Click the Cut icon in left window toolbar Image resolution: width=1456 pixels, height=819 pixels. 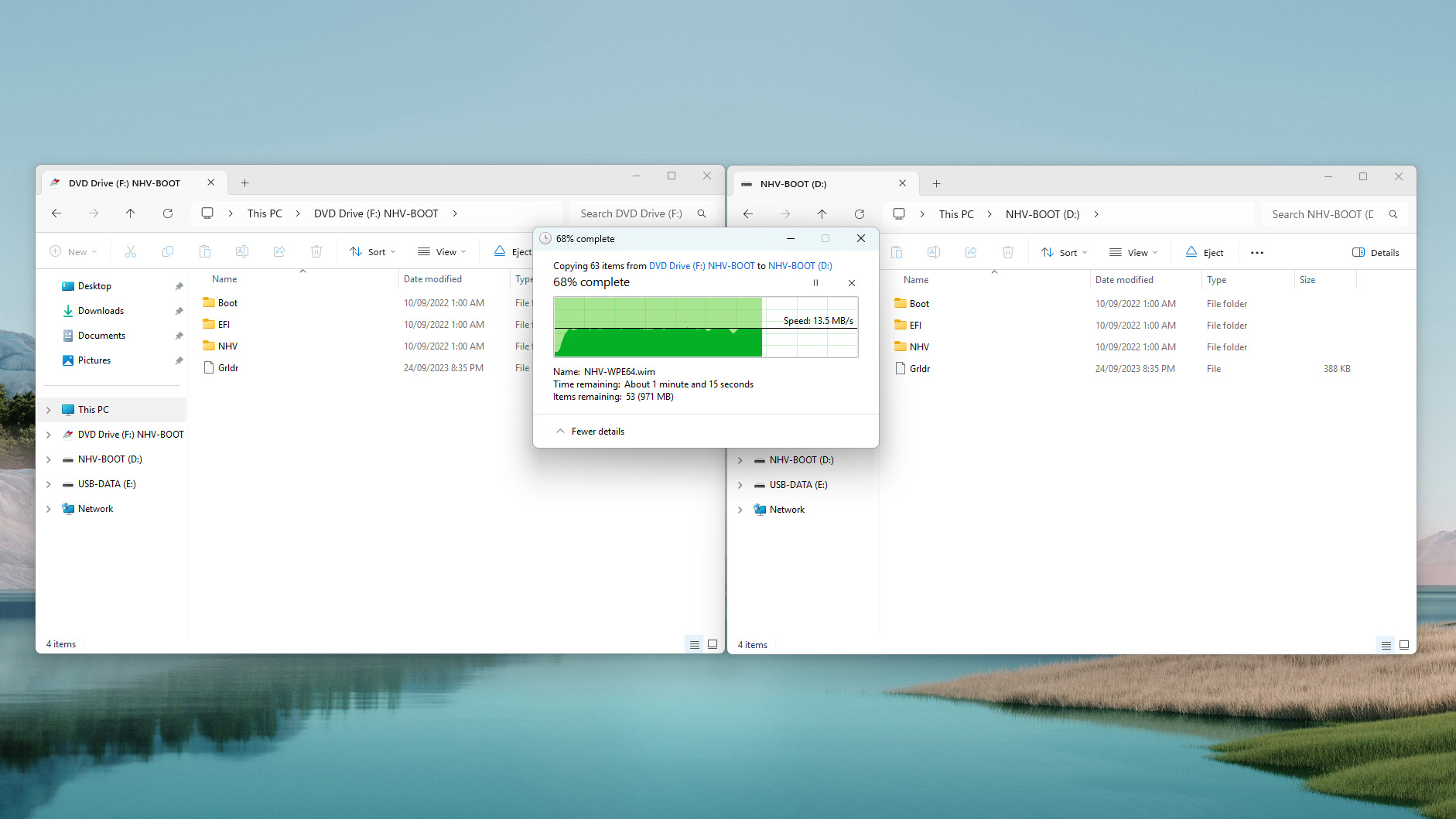tap(131, 252)
